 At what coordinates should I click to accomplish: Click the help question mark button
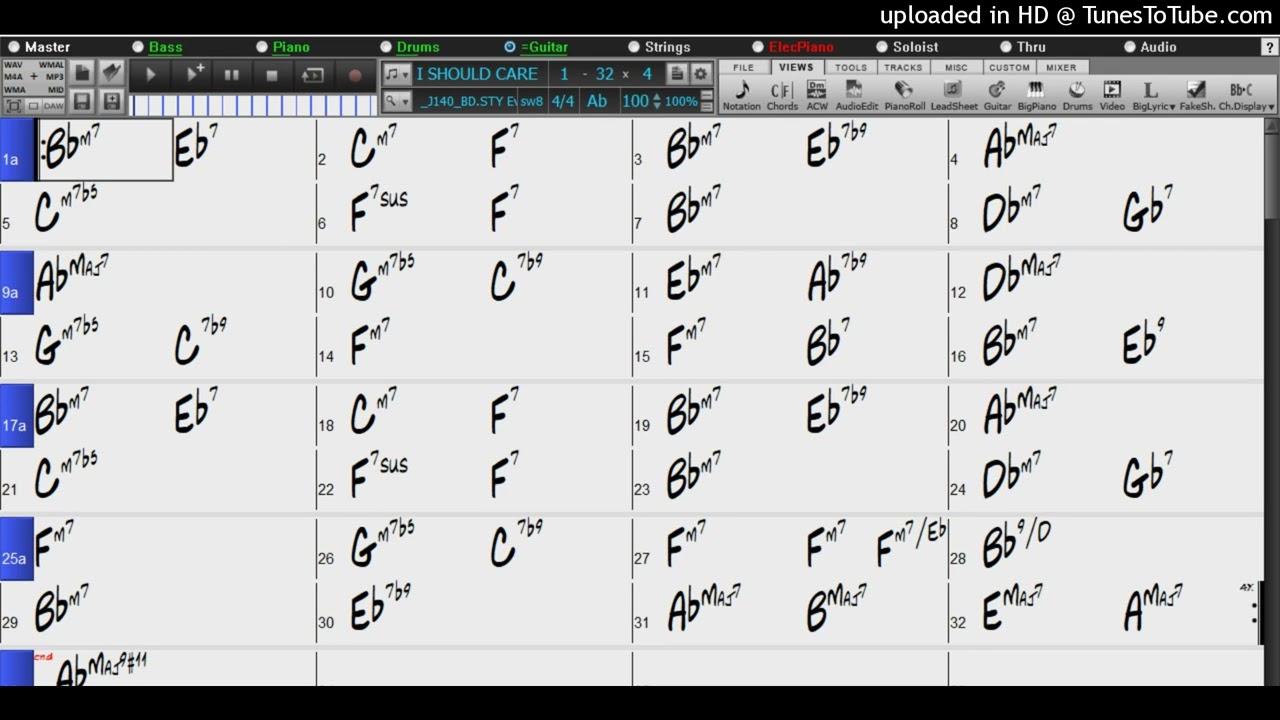tap(1270, 47)
